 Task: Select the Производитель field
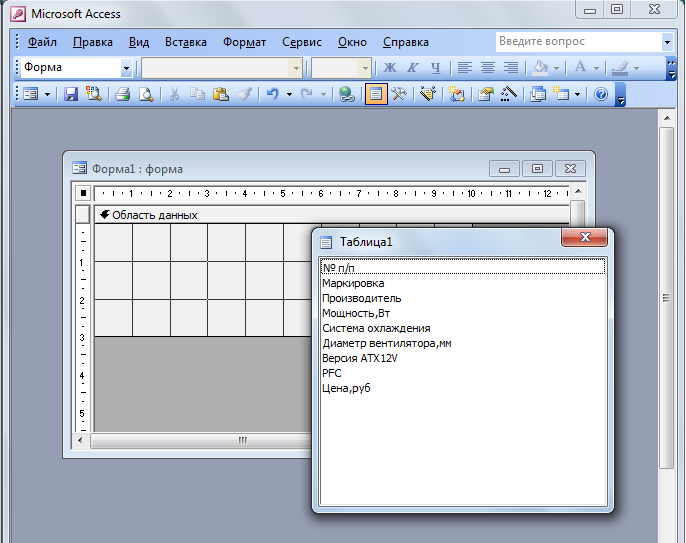[463, 298]
